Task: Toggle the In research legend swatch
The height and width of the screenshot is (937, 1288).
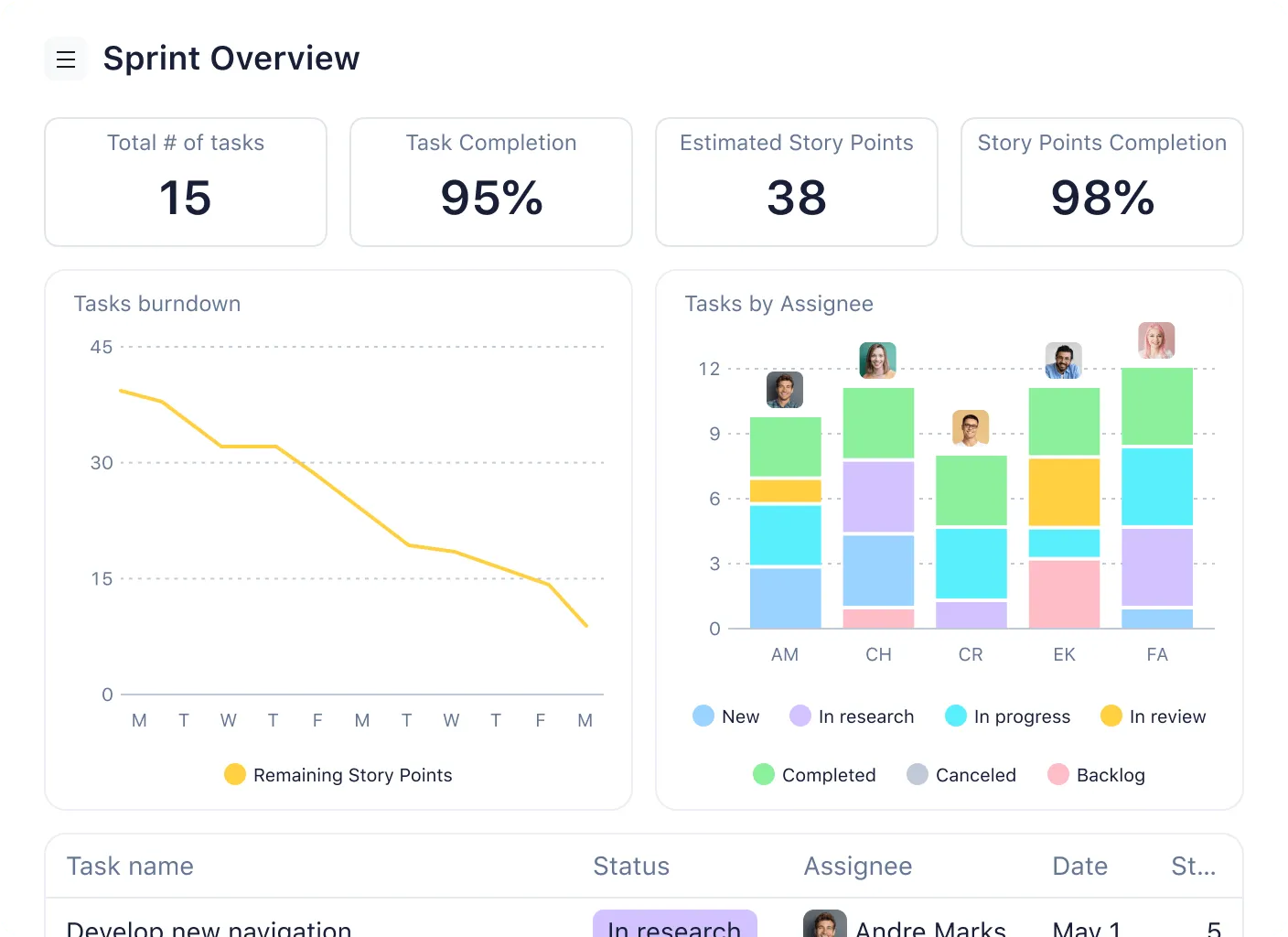Action: coord(800,716)
